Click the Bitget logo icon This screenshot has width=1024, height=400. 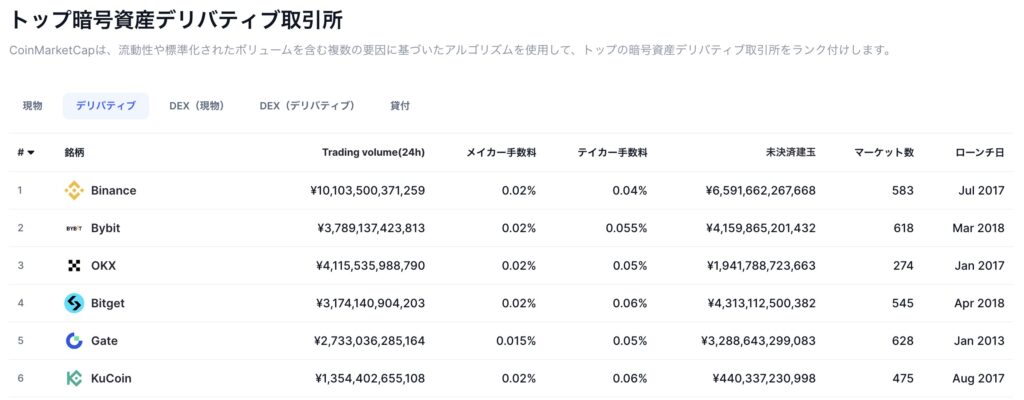point(74,303)
